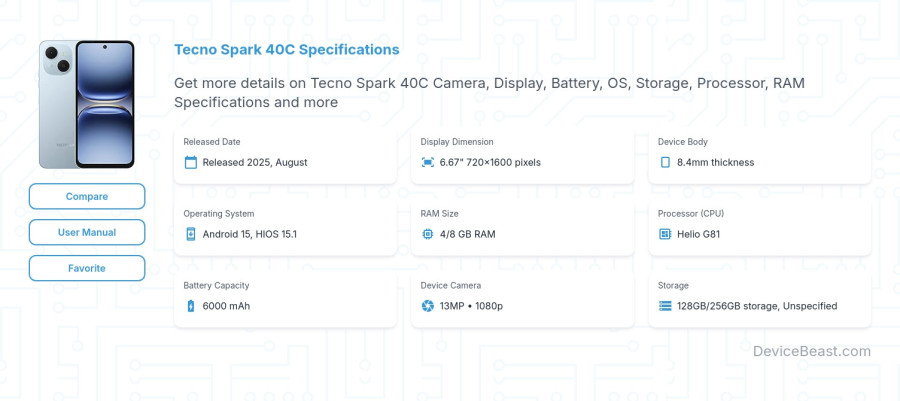900x401 pixels.
Task: Click the storage stack icon
Action: pos(665,306)
